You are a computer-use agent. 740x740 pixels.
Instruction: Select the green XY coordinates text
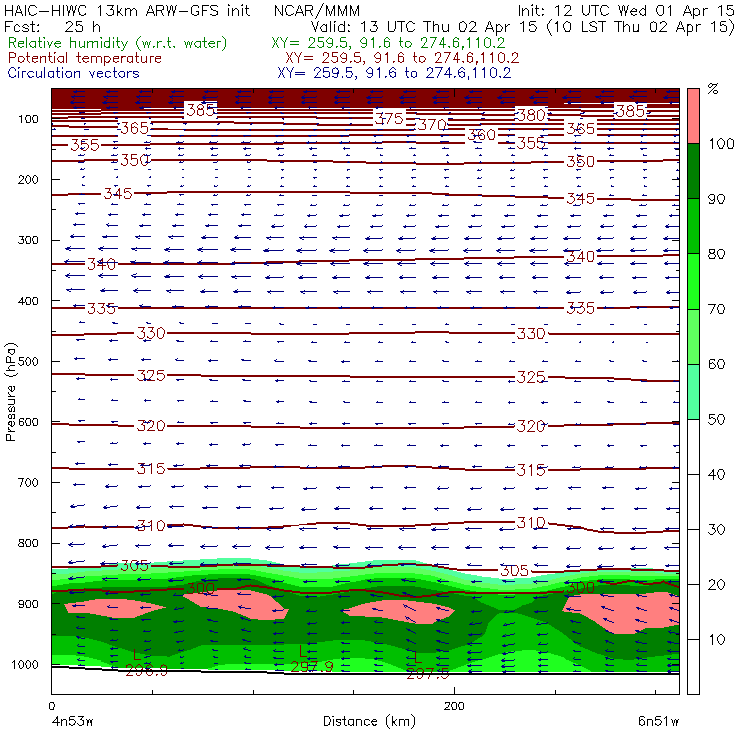(388, 43)
